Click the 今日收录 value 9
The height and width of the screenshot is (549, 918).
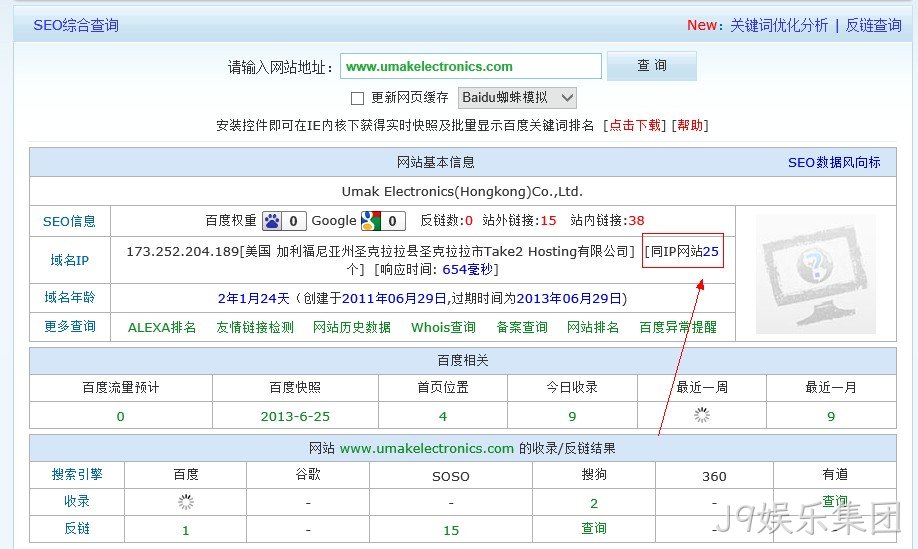point(572,417)
